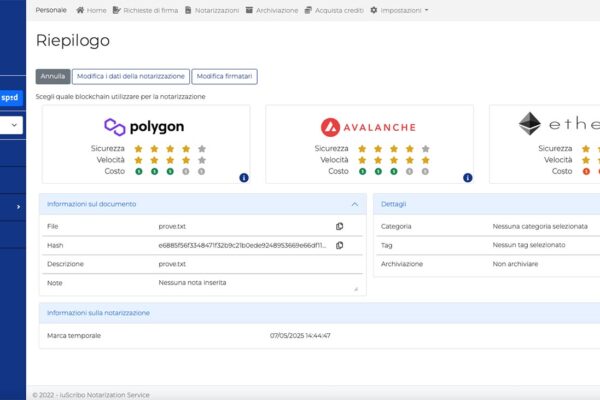Click the Informazioni sulla notarizzazione header
600x400 pixels.
[x=320, y=313]
